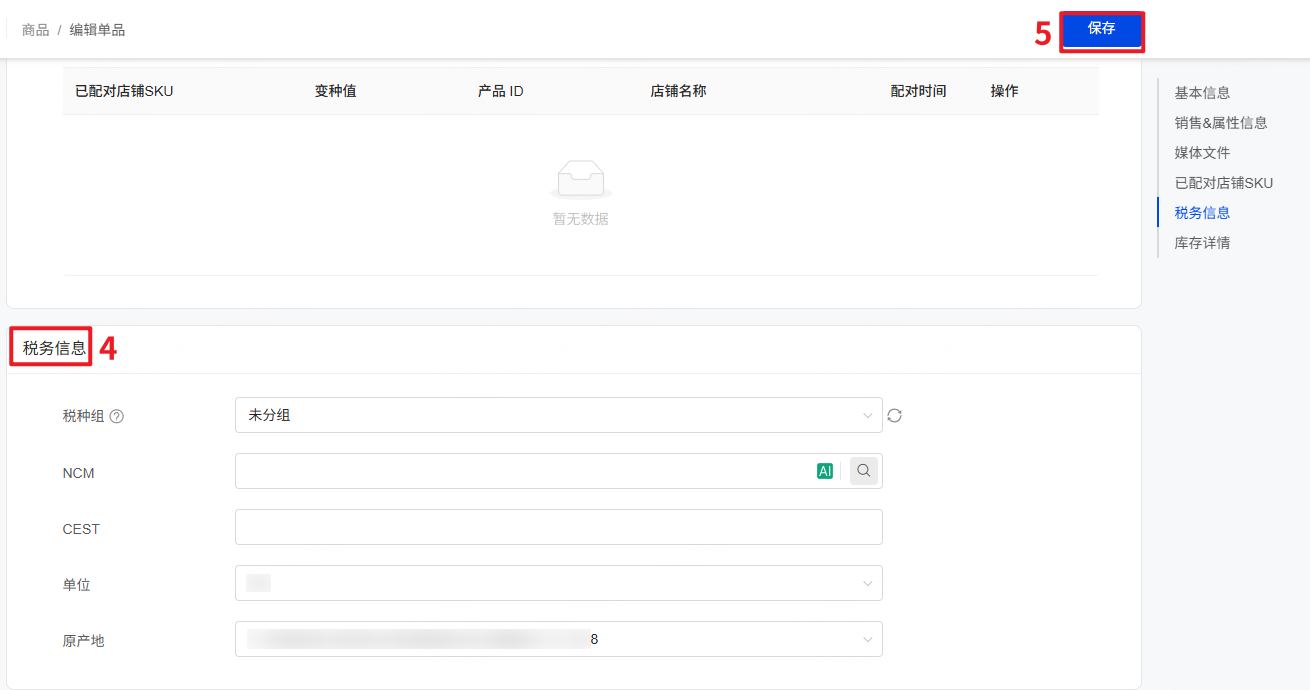Click the blue 保存 button
This screenshot has width=1310, height=690.
[x=1101, y=30]
